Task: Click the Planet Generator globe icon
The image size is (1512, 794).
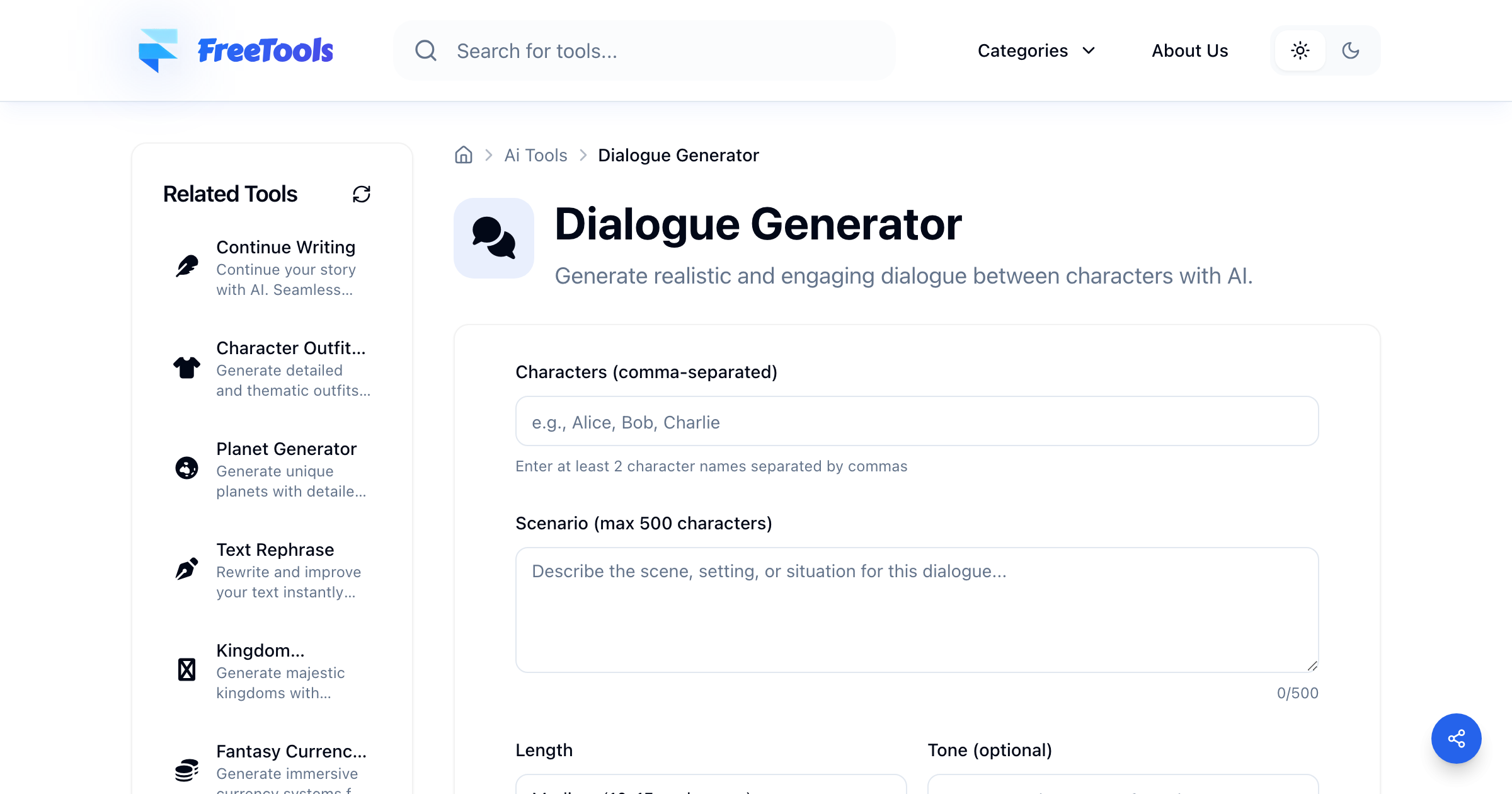Action: (186, 468)
